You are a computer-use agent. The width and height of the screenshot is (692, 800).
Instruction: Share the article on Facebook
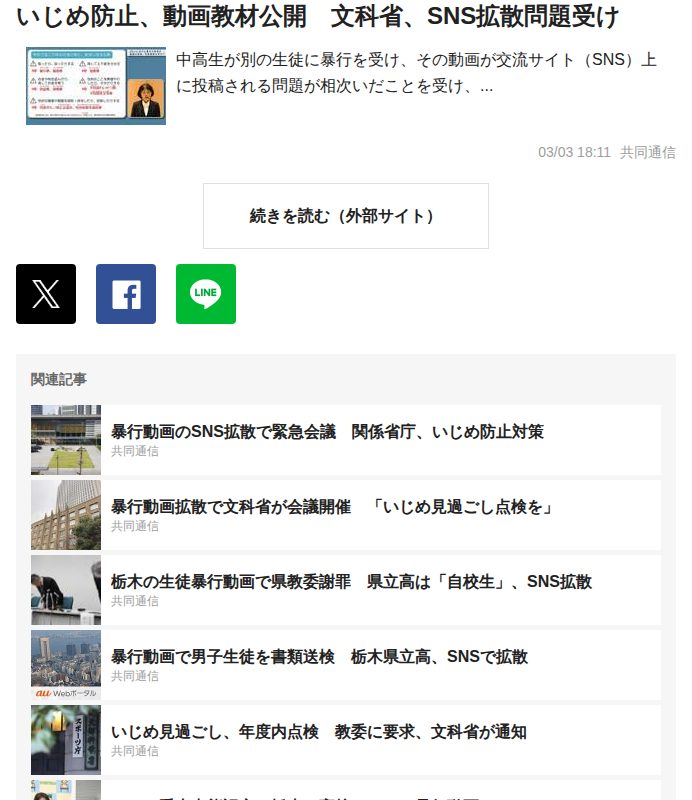click(126, 294)
